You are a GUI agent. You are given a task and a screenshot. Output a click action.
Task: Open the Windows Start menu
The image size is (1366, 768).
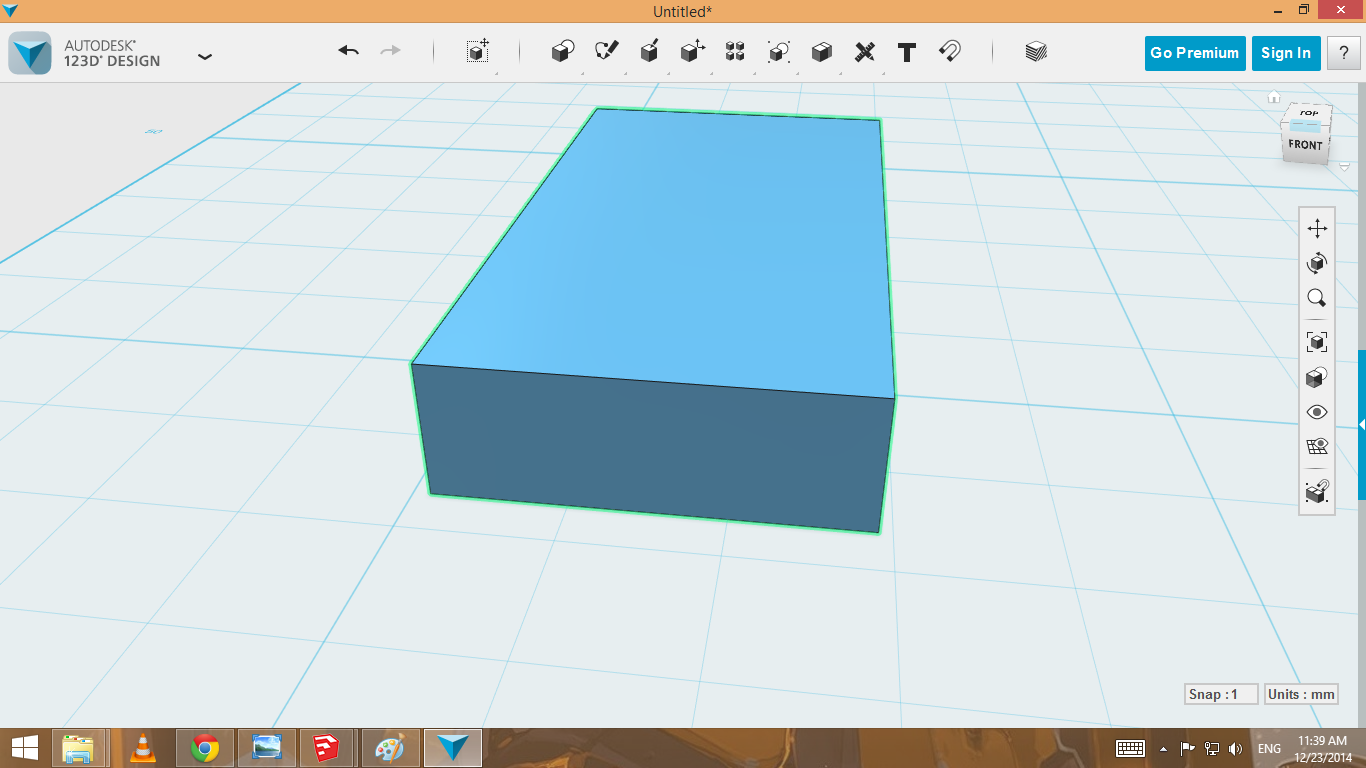(x=25, y=748)
